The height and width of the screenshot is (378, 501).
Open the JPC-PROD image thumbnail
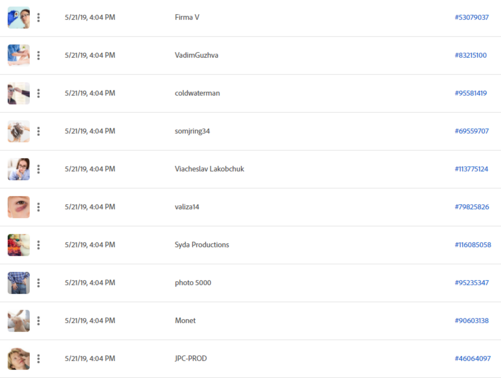click(x=19, y=359)
